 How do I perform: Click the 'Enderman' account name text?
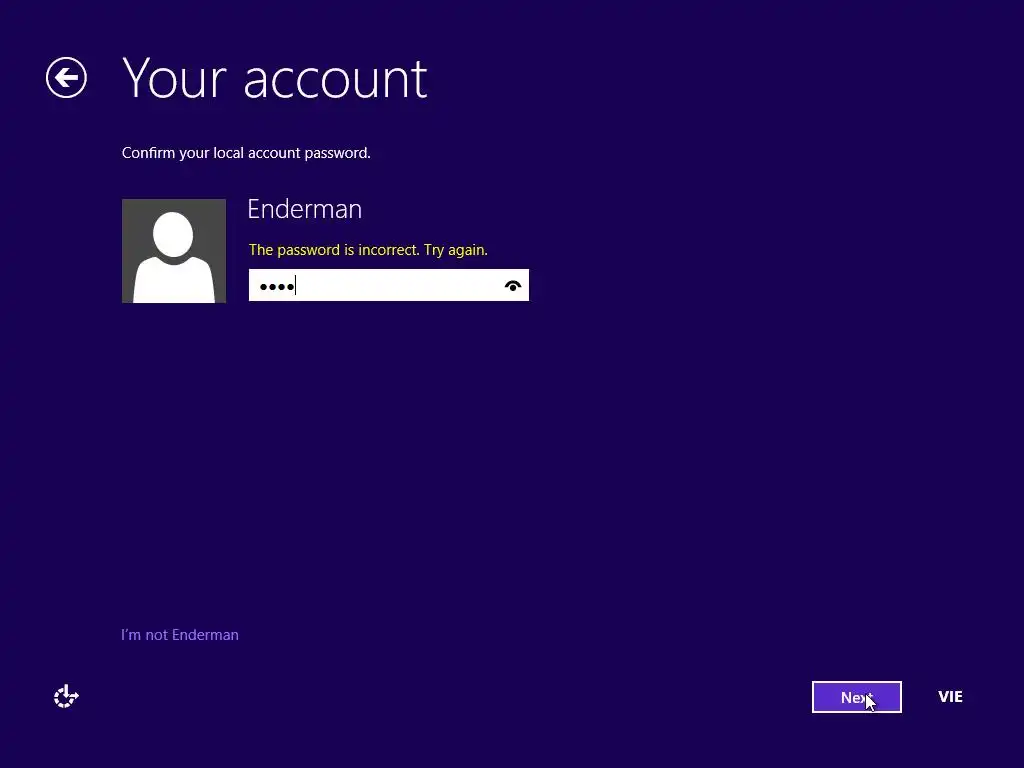(304, 209)
